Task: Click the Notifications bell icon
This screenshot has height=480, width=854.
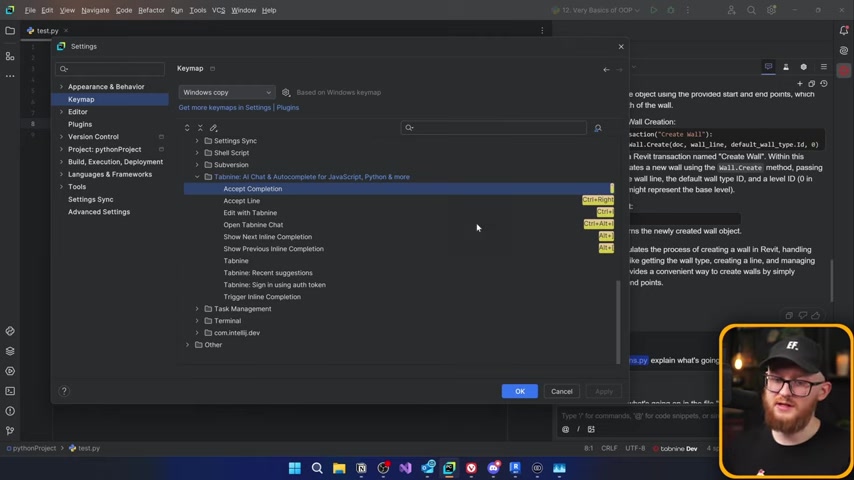Action: point(844,31)
